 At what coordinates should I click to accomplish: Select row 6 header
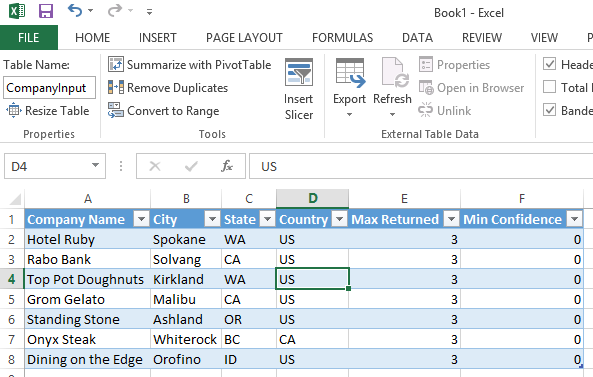(x=12, y=320)
